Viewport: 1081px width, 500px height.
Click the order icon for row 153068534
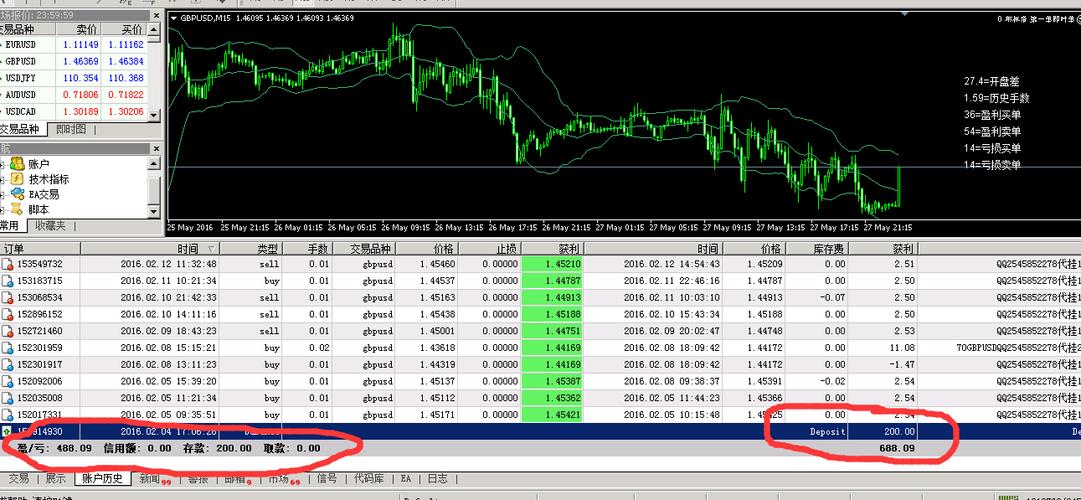(x=8, y=298)
